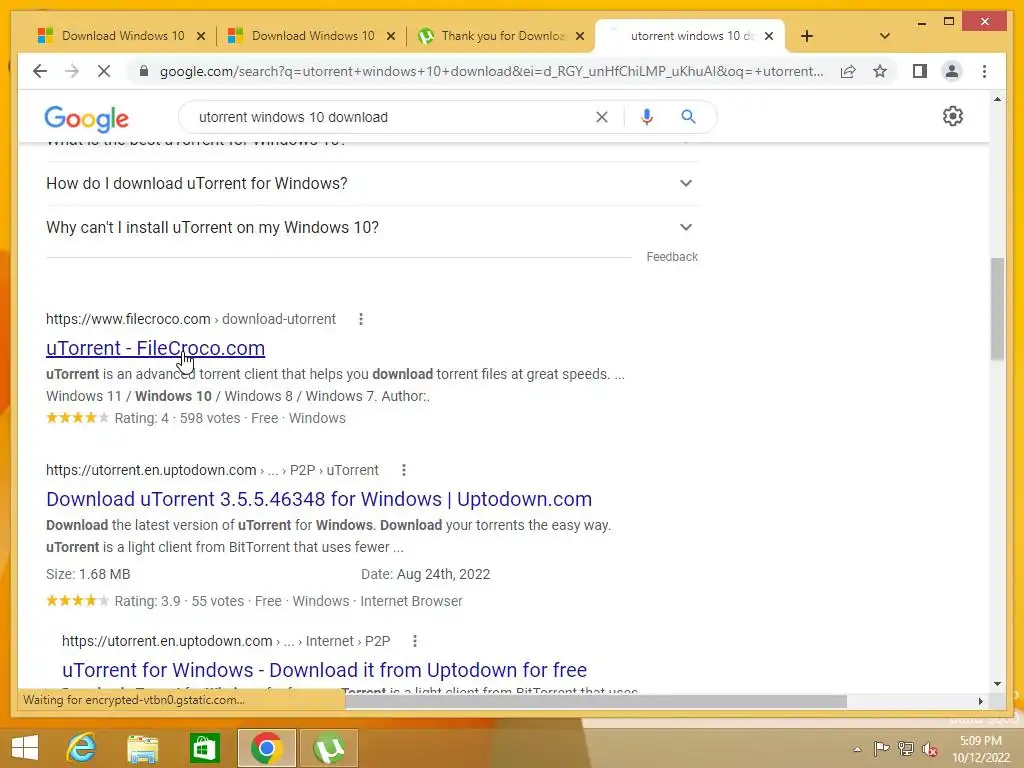This screenshot has height=768, width=1024.
Task: Close second Download Windows 10 tab
Action: [x=391, y=36]
